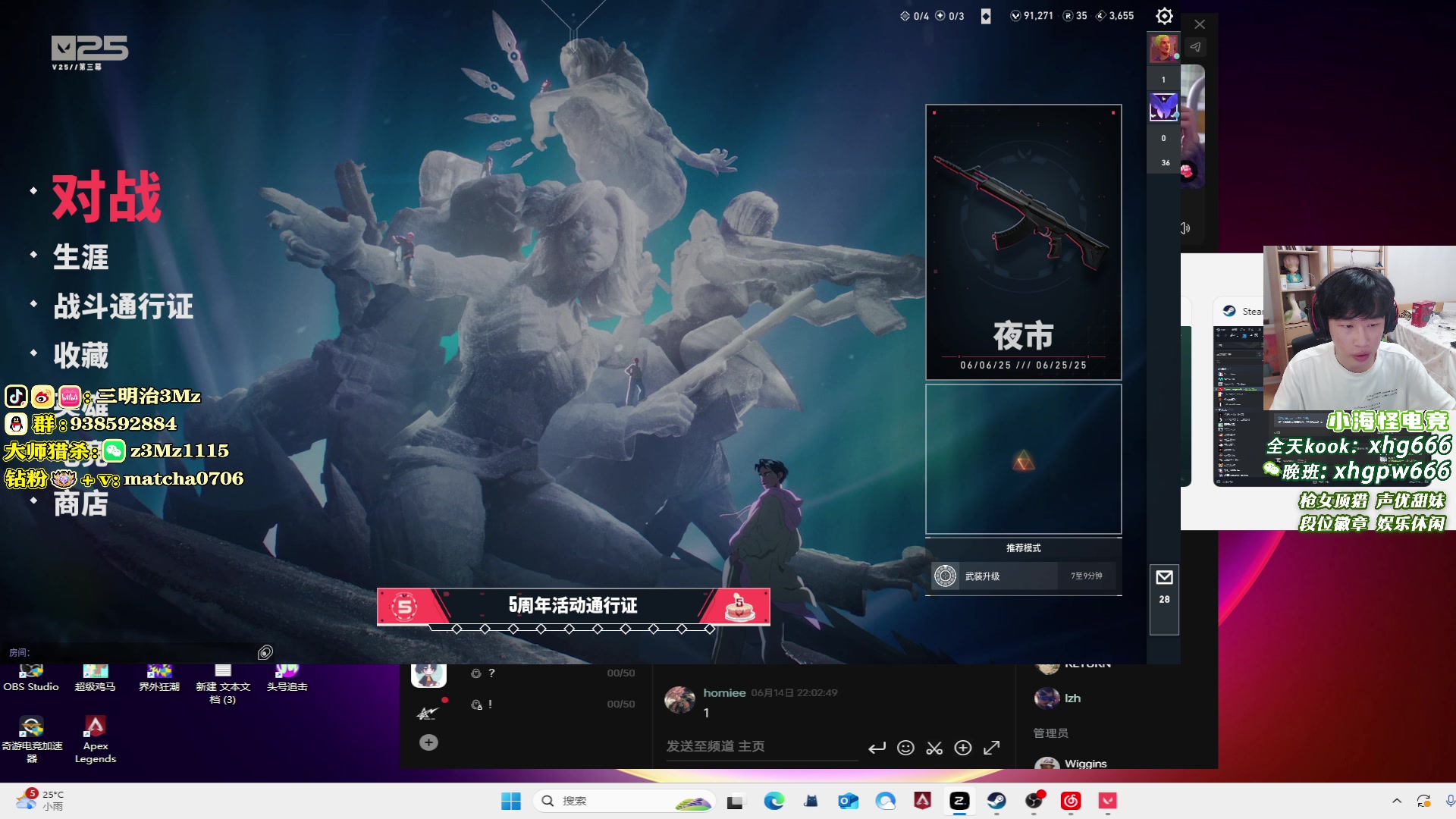This screenshot has height=819, width=1456.
Task: Click the spiral icon beside room field
Action: [265, 652]
